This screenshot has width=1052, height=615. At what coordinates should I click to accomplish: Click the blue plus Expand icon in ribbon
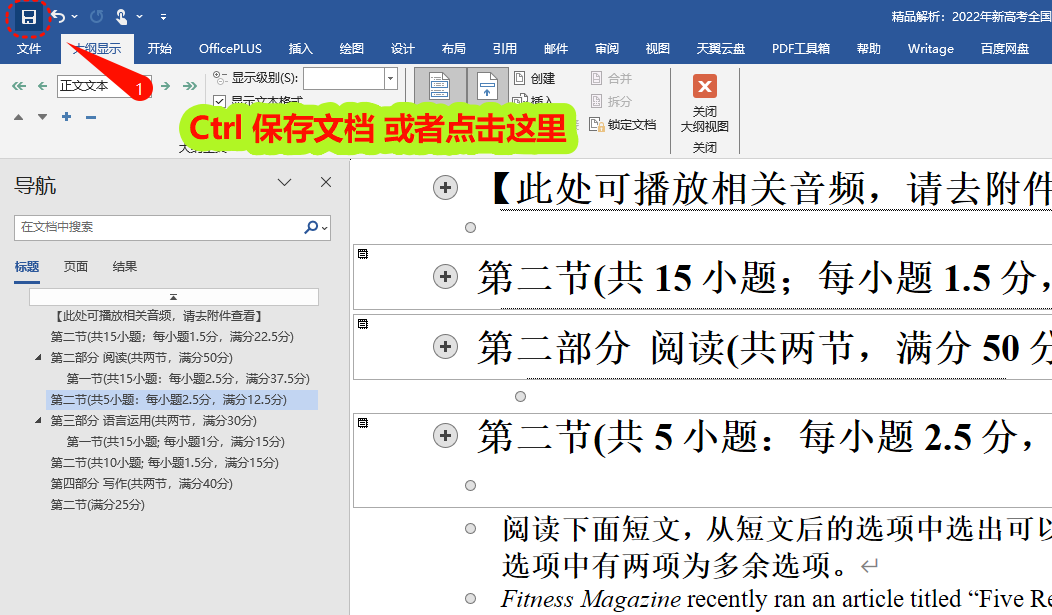[66, 117]
